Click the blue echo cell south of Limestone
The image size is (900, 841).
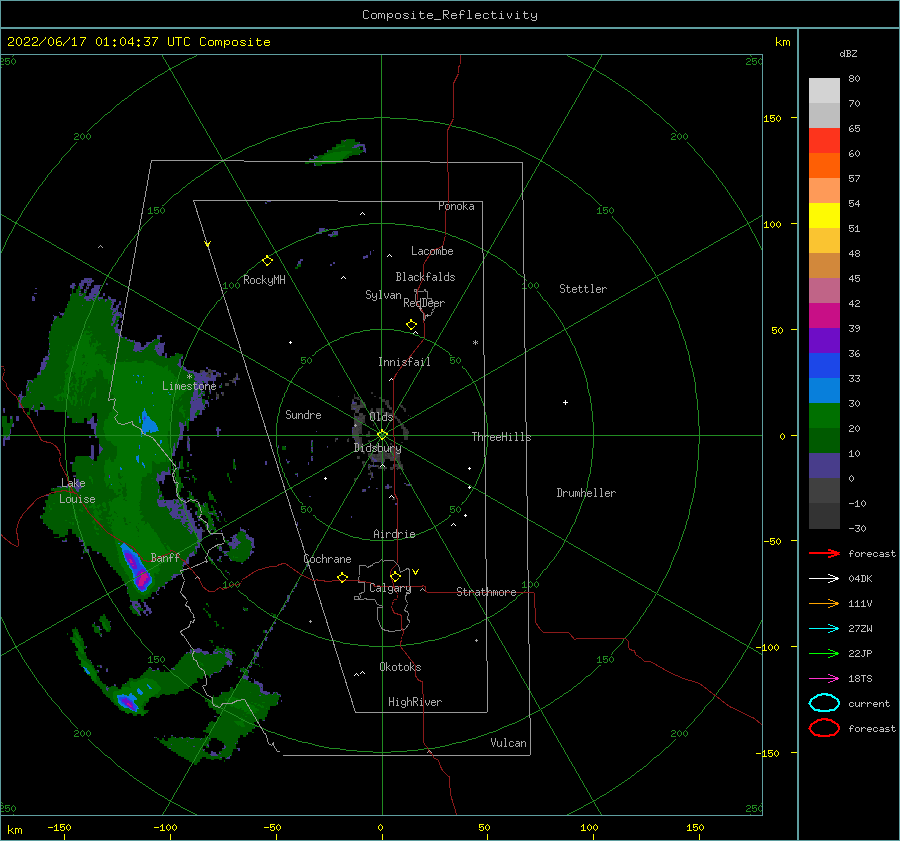[149, 422]
